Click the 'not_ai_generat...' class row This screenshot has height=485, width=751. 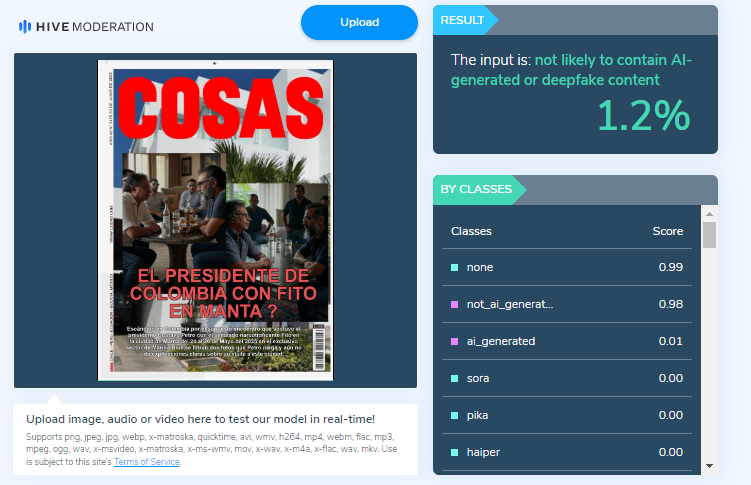coord(567,304)
